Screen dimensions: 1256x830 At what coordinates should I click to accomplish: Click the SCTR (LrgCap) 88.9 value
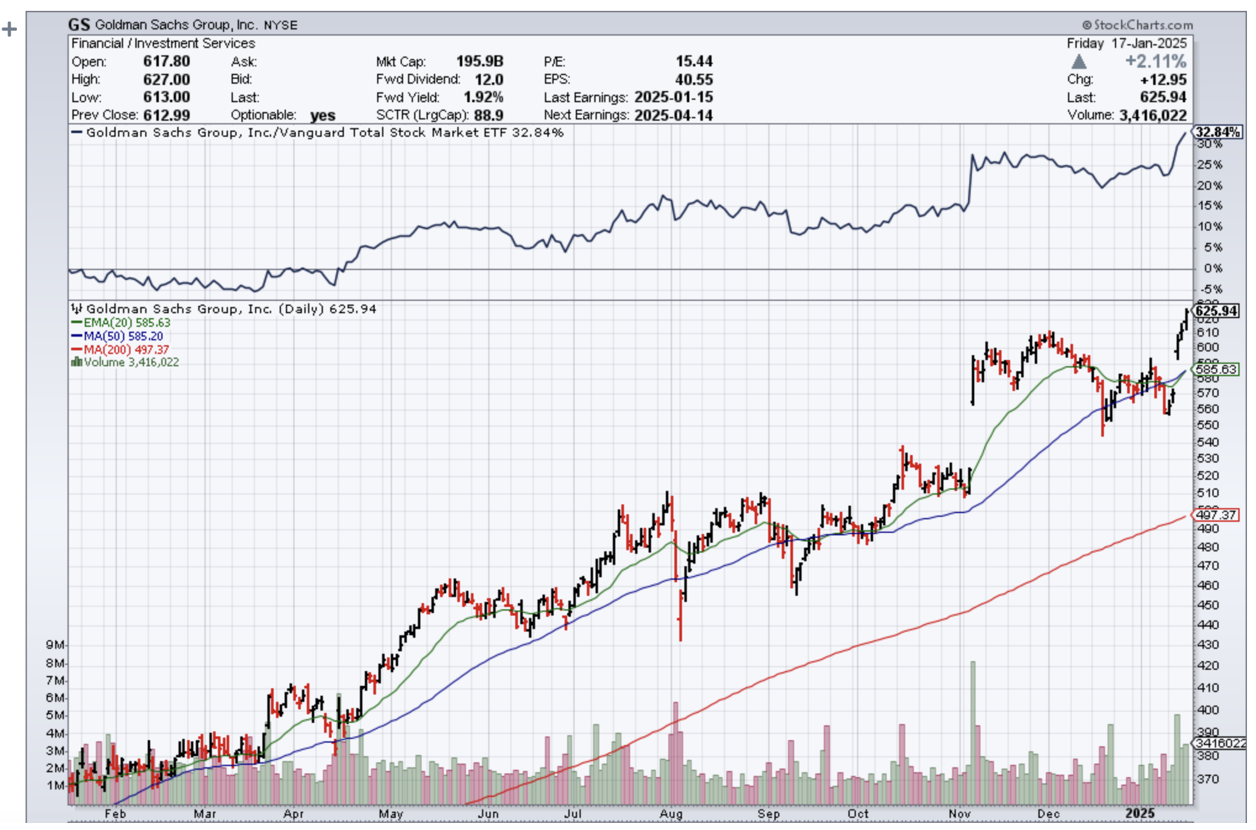pyautogui.click(x=487, y=115)
